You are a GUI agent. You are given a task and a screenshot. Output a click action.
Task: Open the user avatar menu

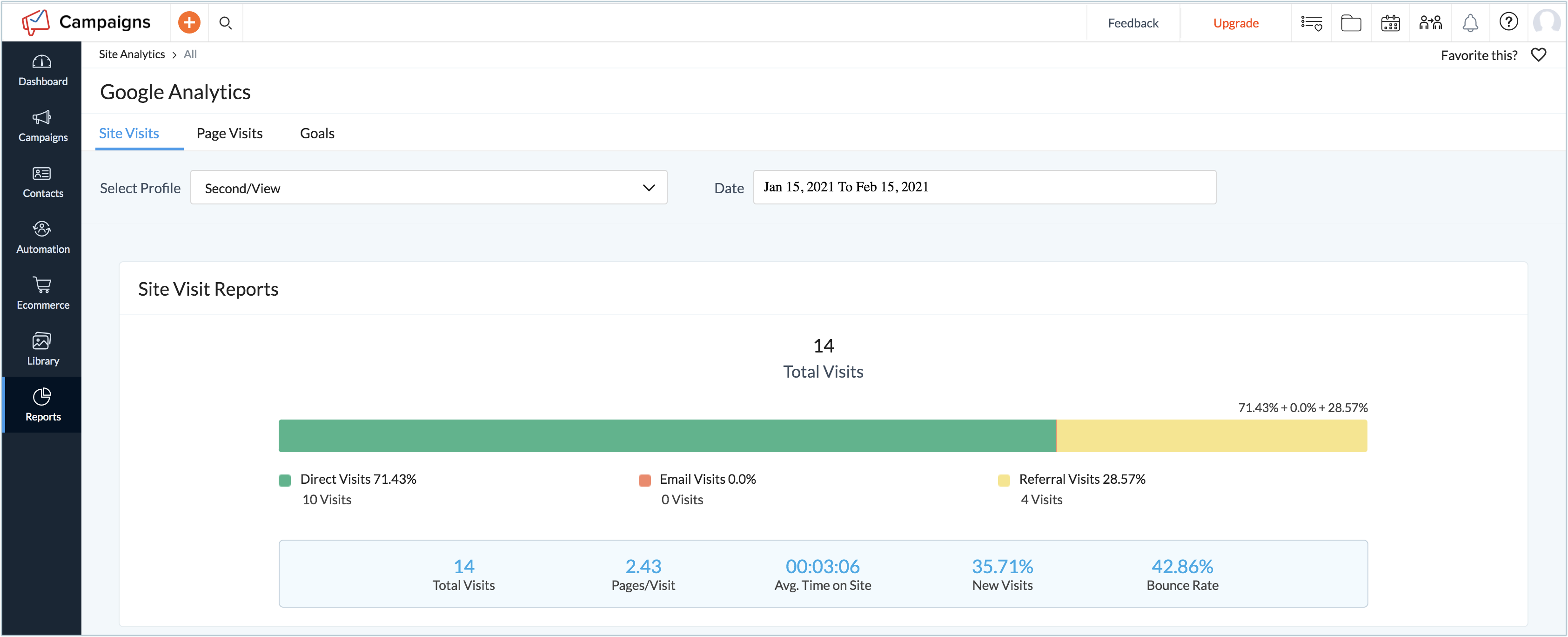(1546, 22)
